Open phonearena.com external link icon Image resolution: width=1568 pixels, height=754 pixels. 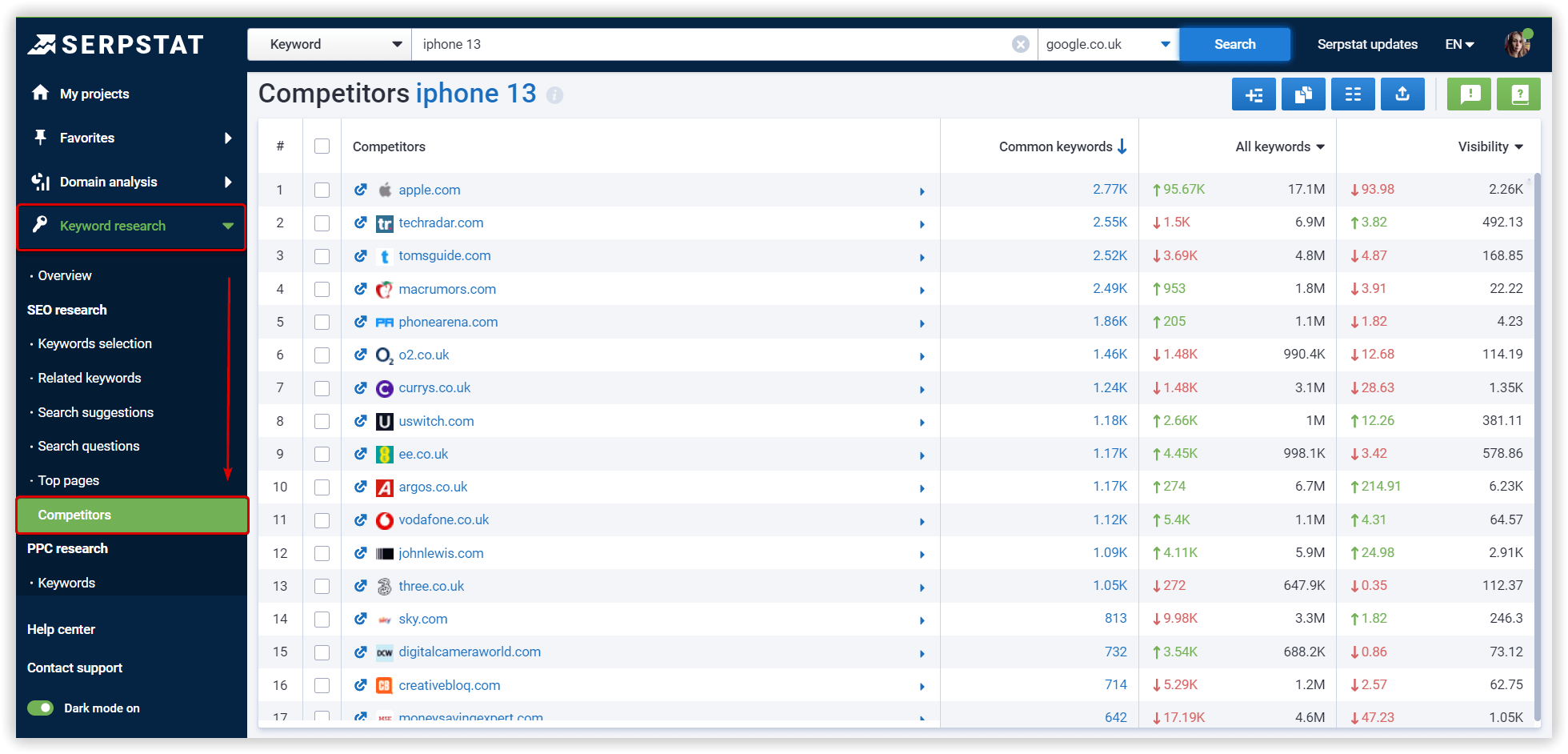click(x=361, y=322)
